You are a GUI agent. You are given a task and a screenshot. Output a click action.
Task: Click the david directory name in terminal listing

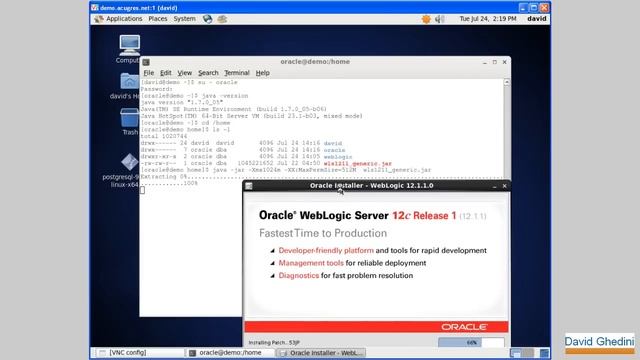(x=333, y=143)
